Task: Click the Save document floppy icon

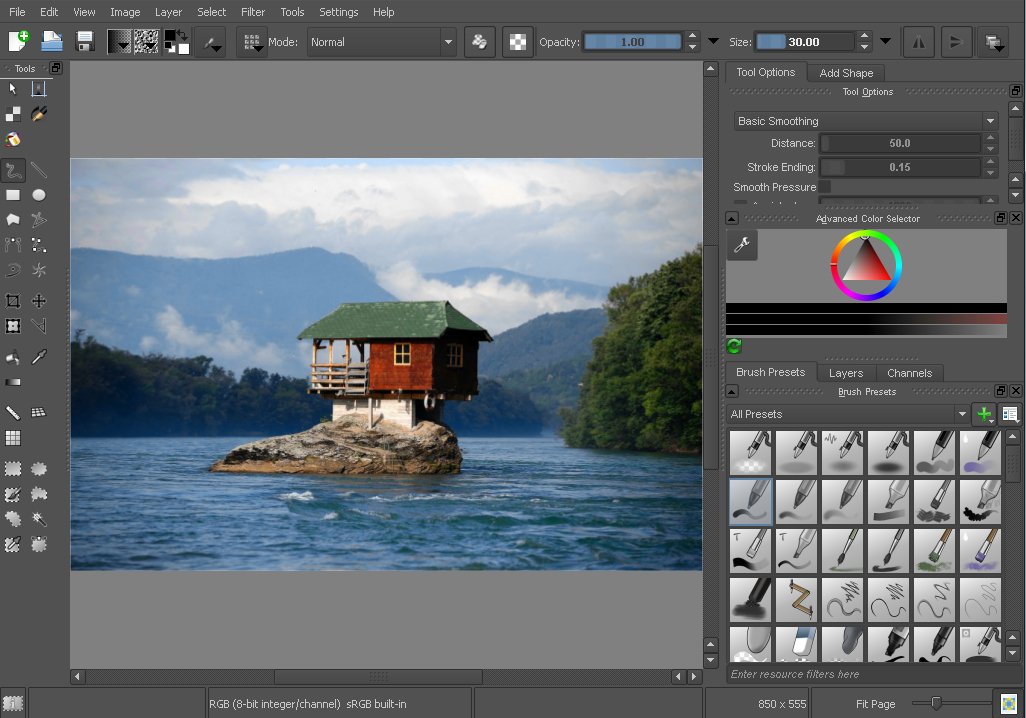Action: 85,42
